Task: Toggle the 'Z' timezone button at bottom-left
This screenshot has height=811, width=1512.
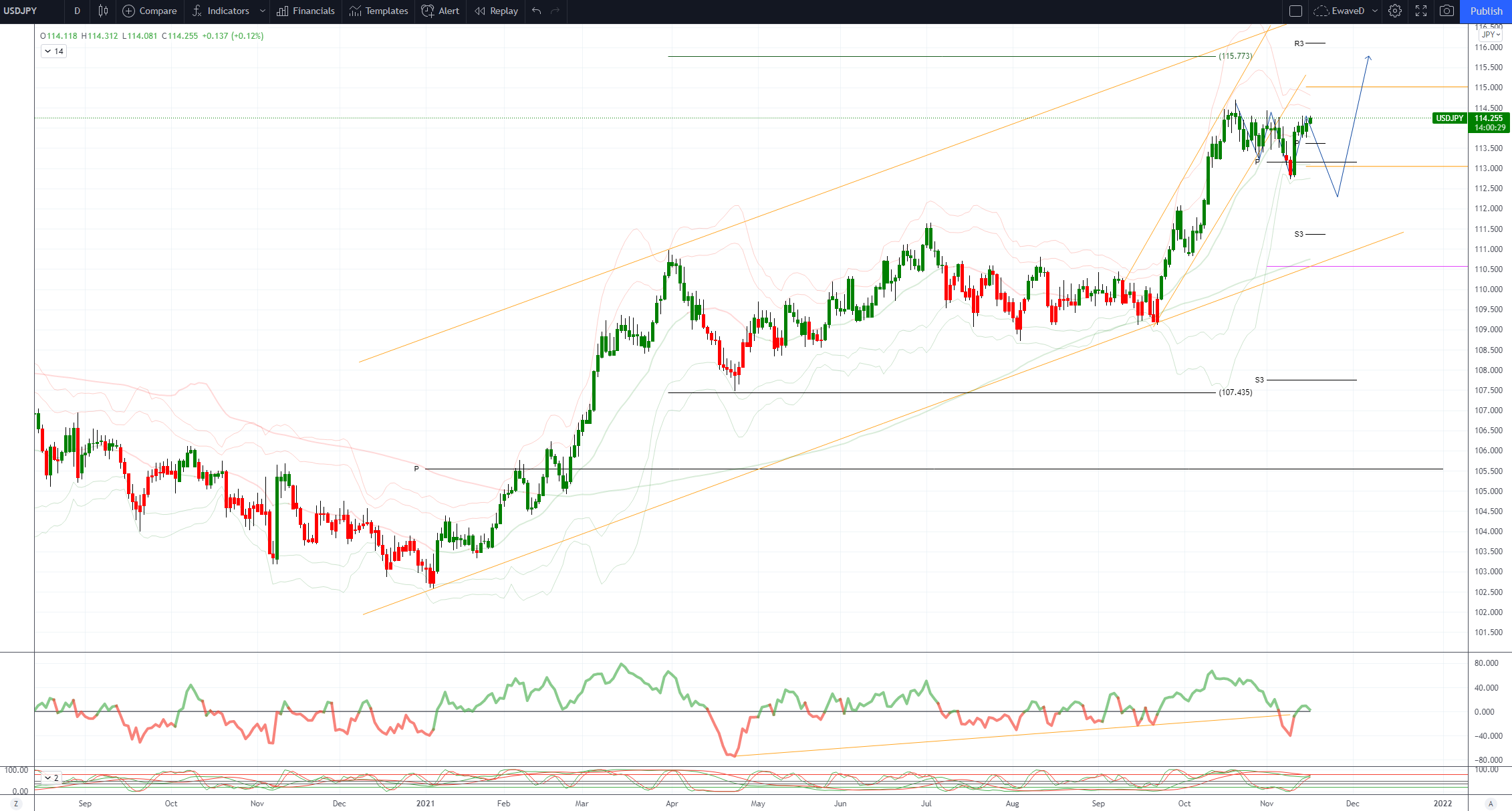Action: (x=16, y=803)
